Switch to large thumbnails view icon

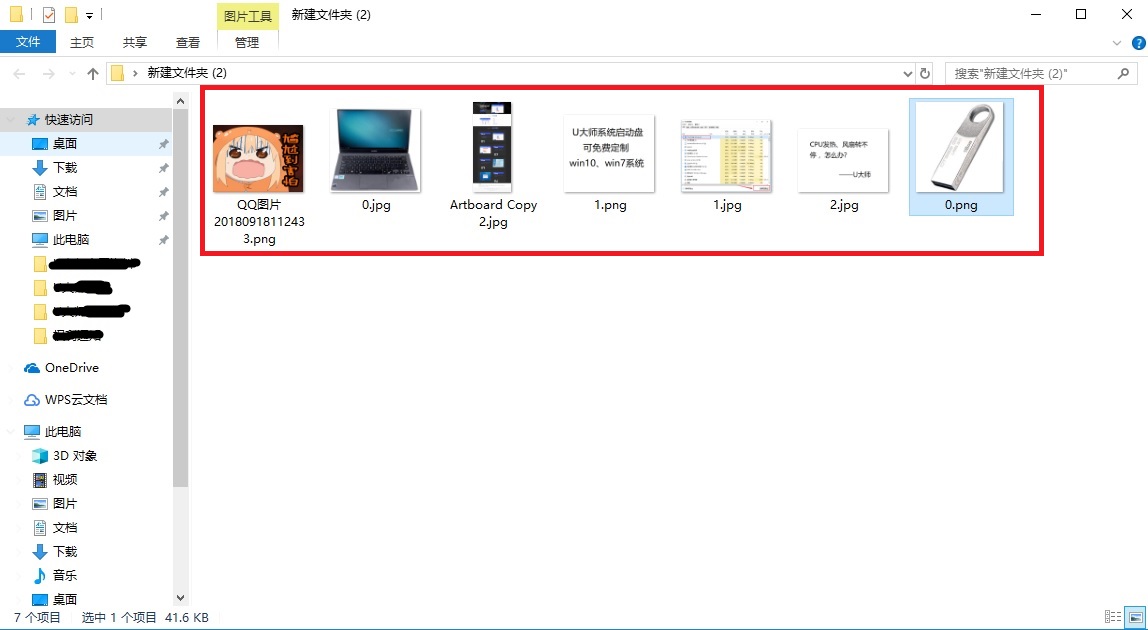[x=1136, y=617]
